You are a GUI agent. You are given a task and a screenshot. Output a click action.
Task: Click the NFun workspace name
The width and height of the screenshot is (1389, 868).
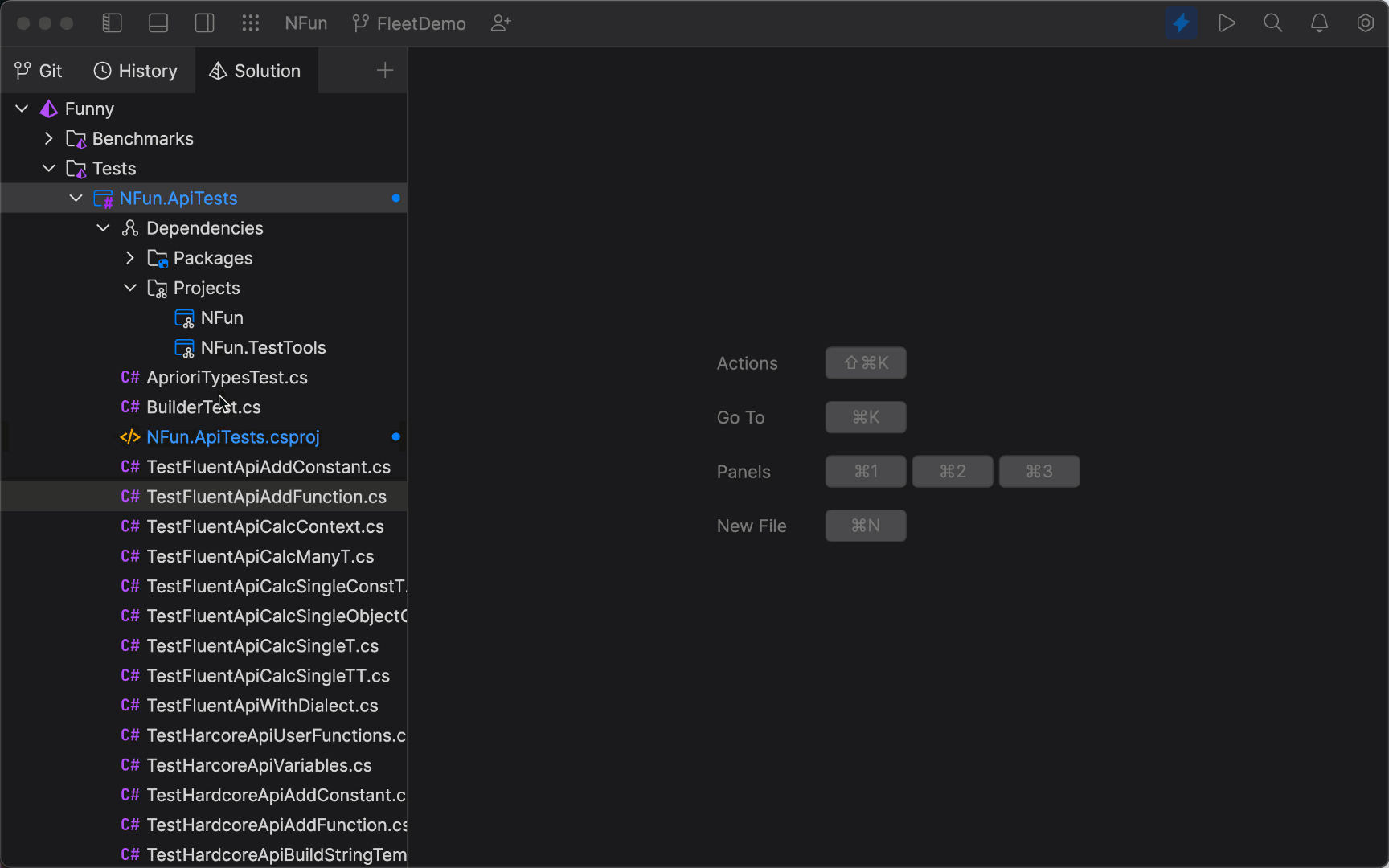coord(305,23)
